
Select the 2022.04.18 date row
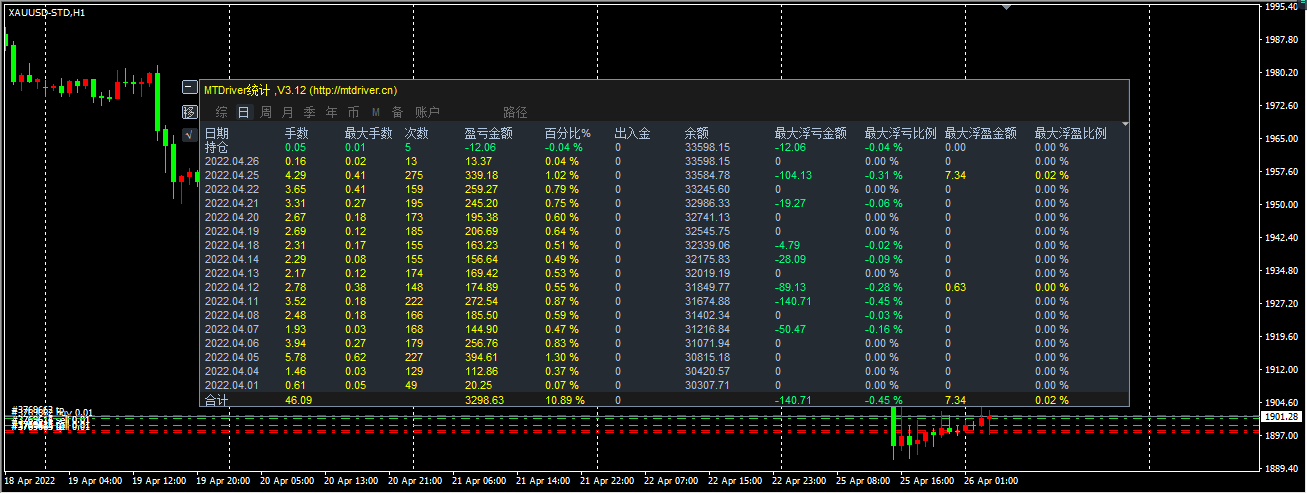231,245
